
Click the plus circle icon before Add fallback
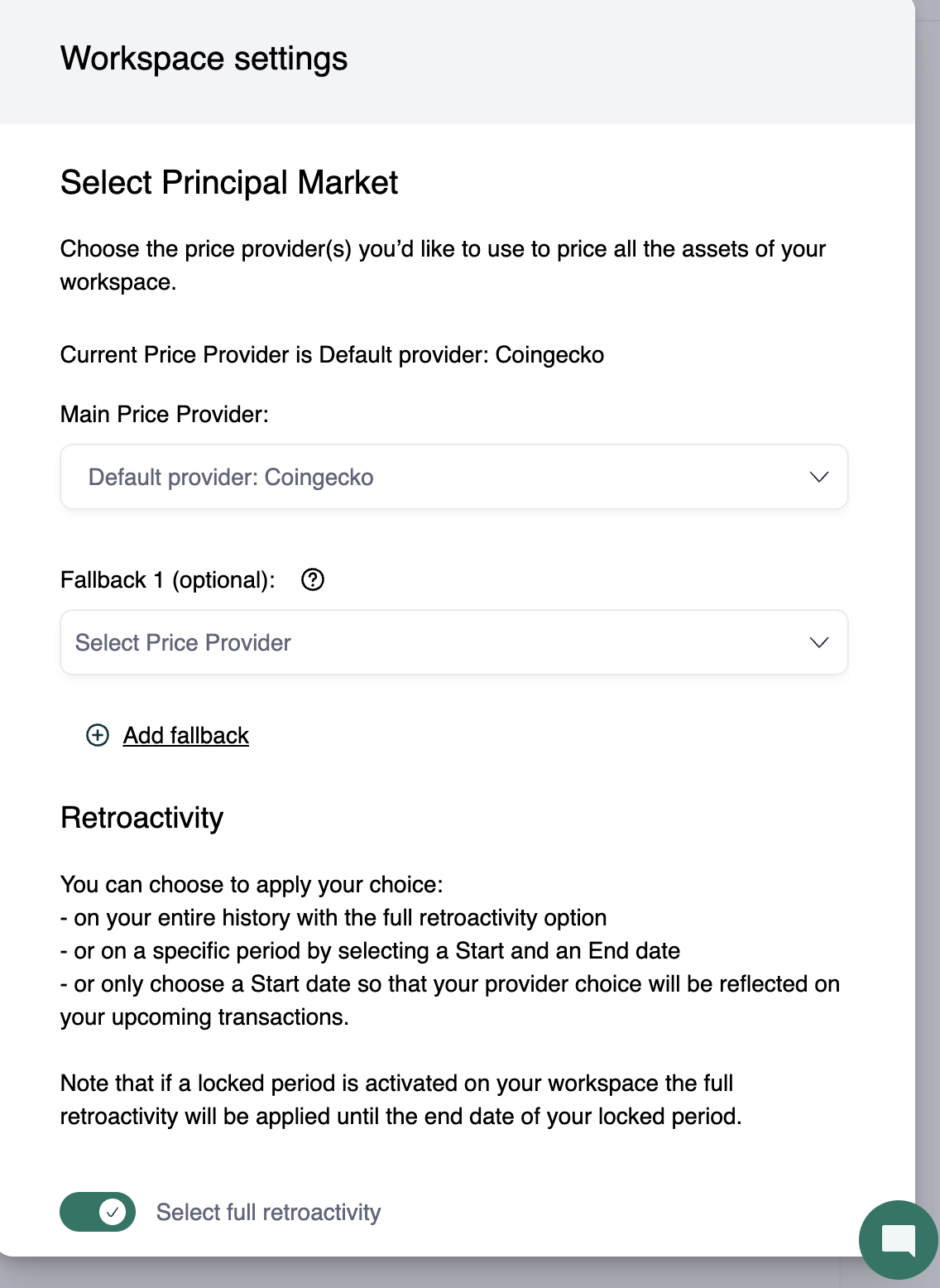coord(98,735)
